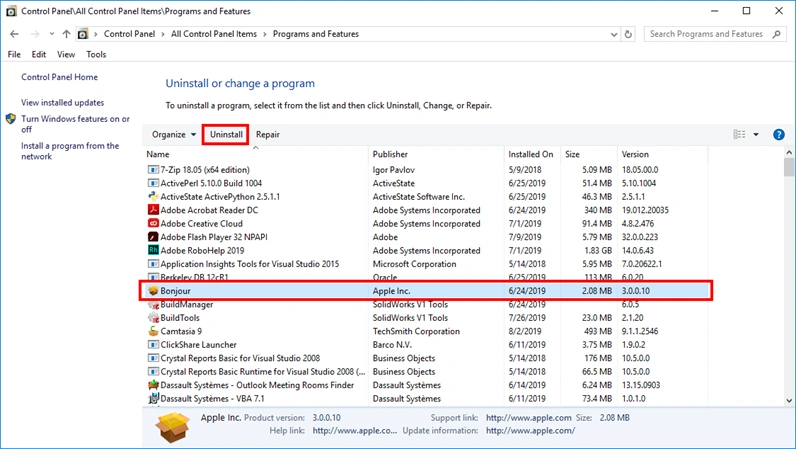Open the Support link http://www.apple.com
This screenshot has width=796, height=449.
click(528, 418)
